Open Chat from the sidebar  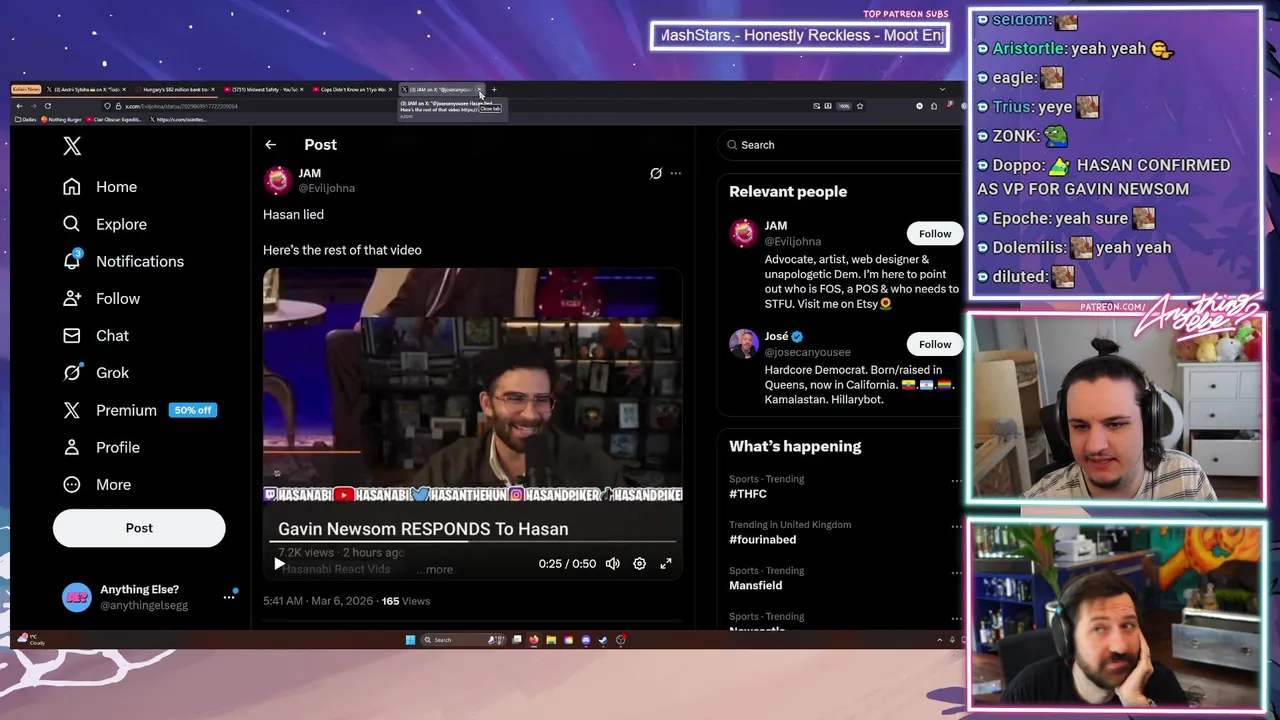(x=96, y=335)
